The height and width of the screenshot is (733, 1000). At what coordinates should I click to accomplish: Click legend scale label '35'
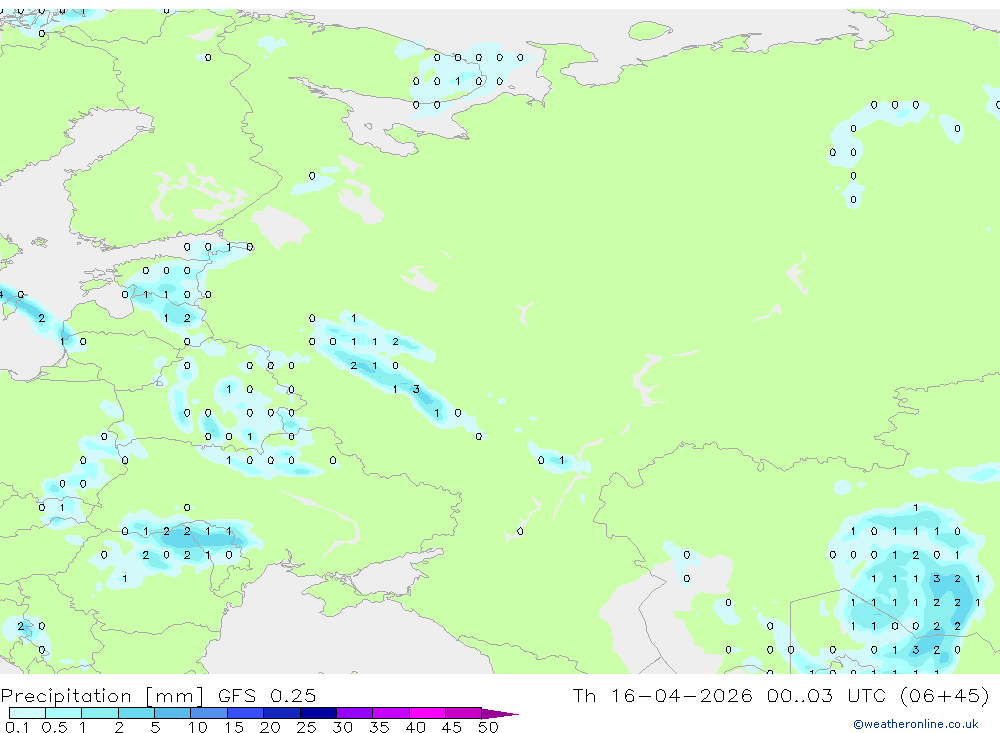pyautogui.click(x=379, y=727)
